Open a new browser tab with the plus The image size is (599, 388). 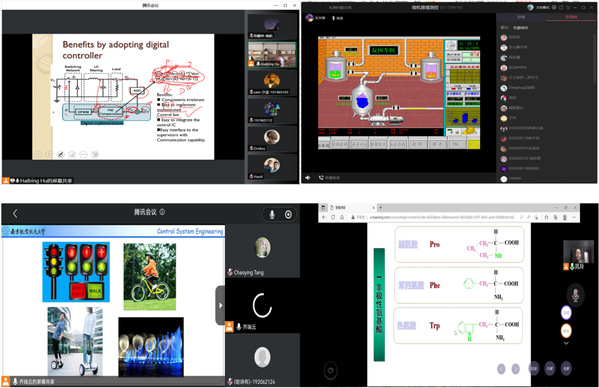click(x=380, y=207)
